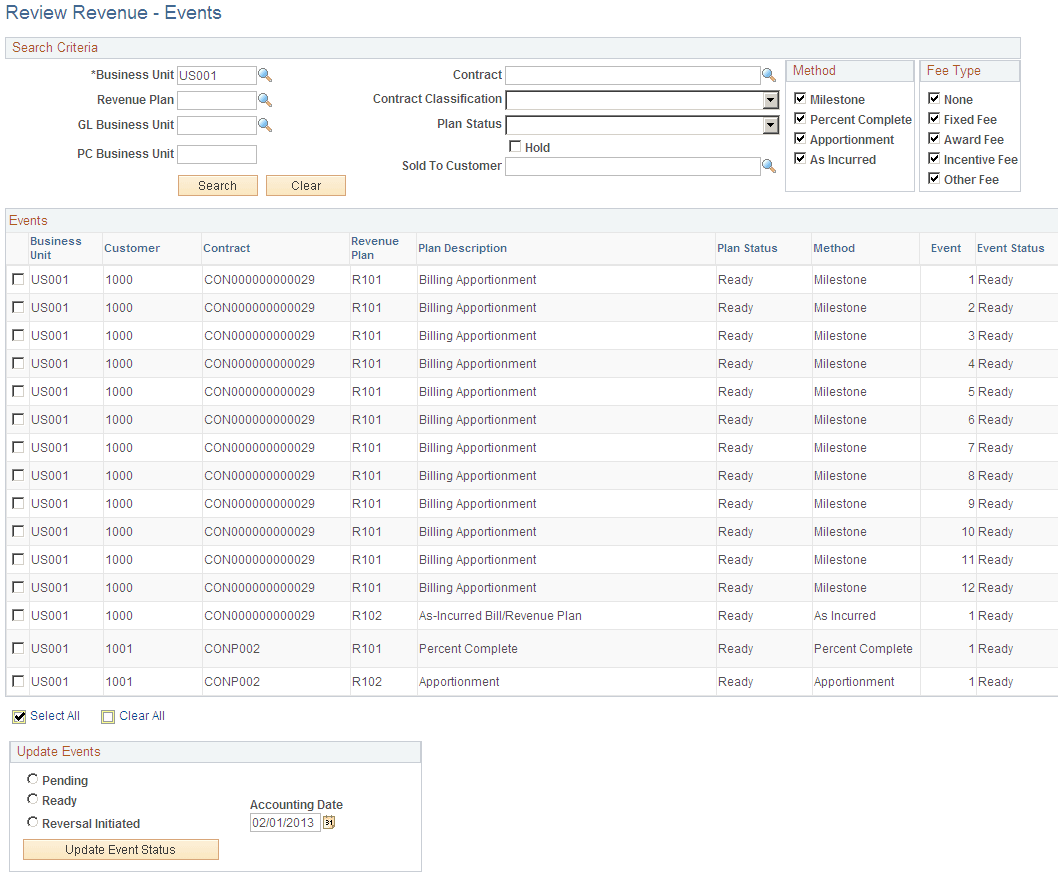Open the Contract field lookup magnifier
Screen dimensions: 1058x879
click(x=768, y=75)
